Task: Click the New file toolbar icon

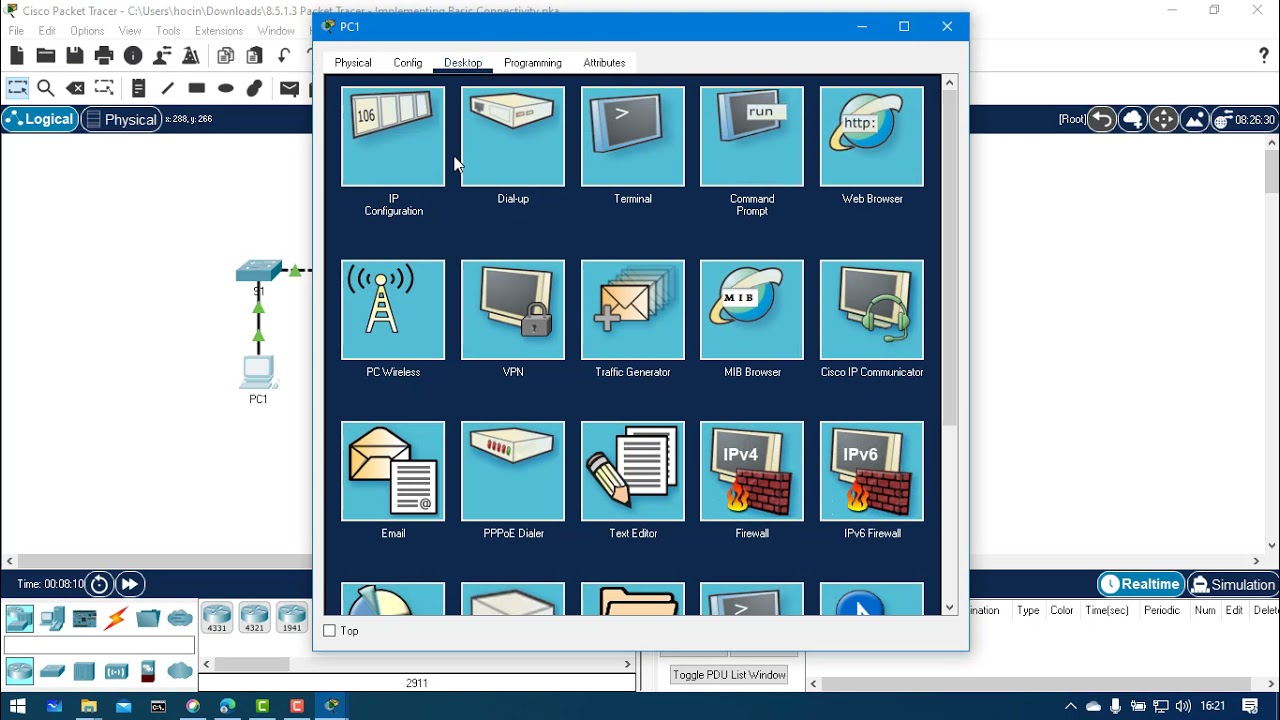Action: pos(17,56)
